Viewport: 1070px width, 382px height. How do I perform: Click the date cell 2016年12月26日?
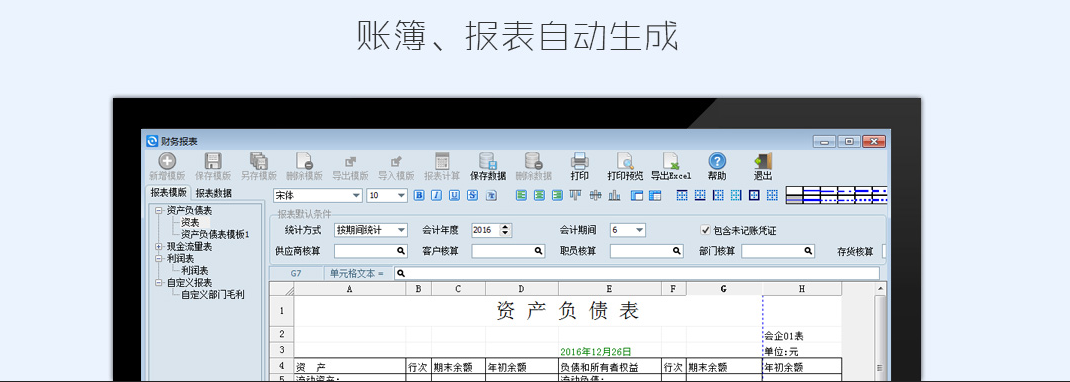(595, 352)
